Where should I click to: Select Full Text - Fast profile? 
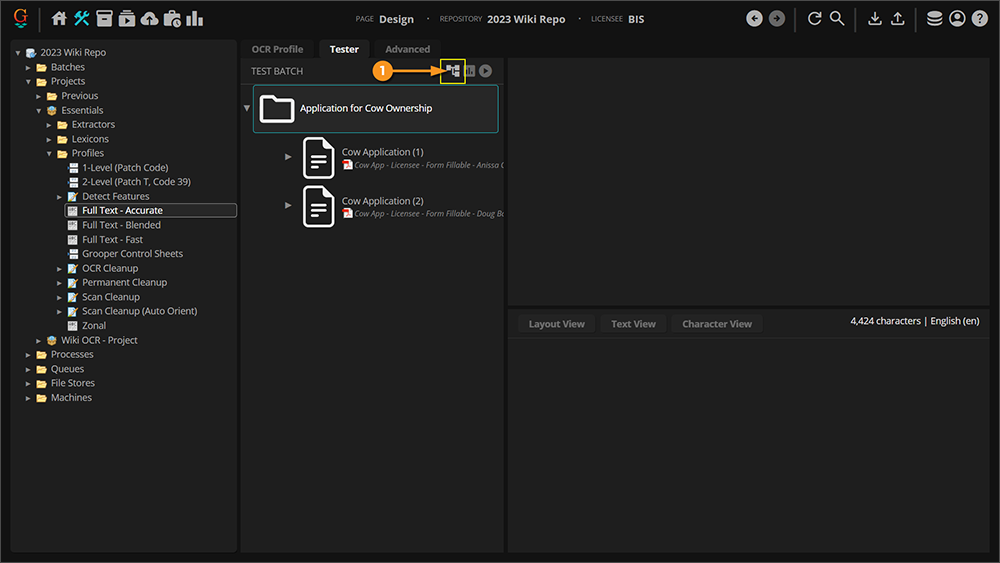point(112,240)
